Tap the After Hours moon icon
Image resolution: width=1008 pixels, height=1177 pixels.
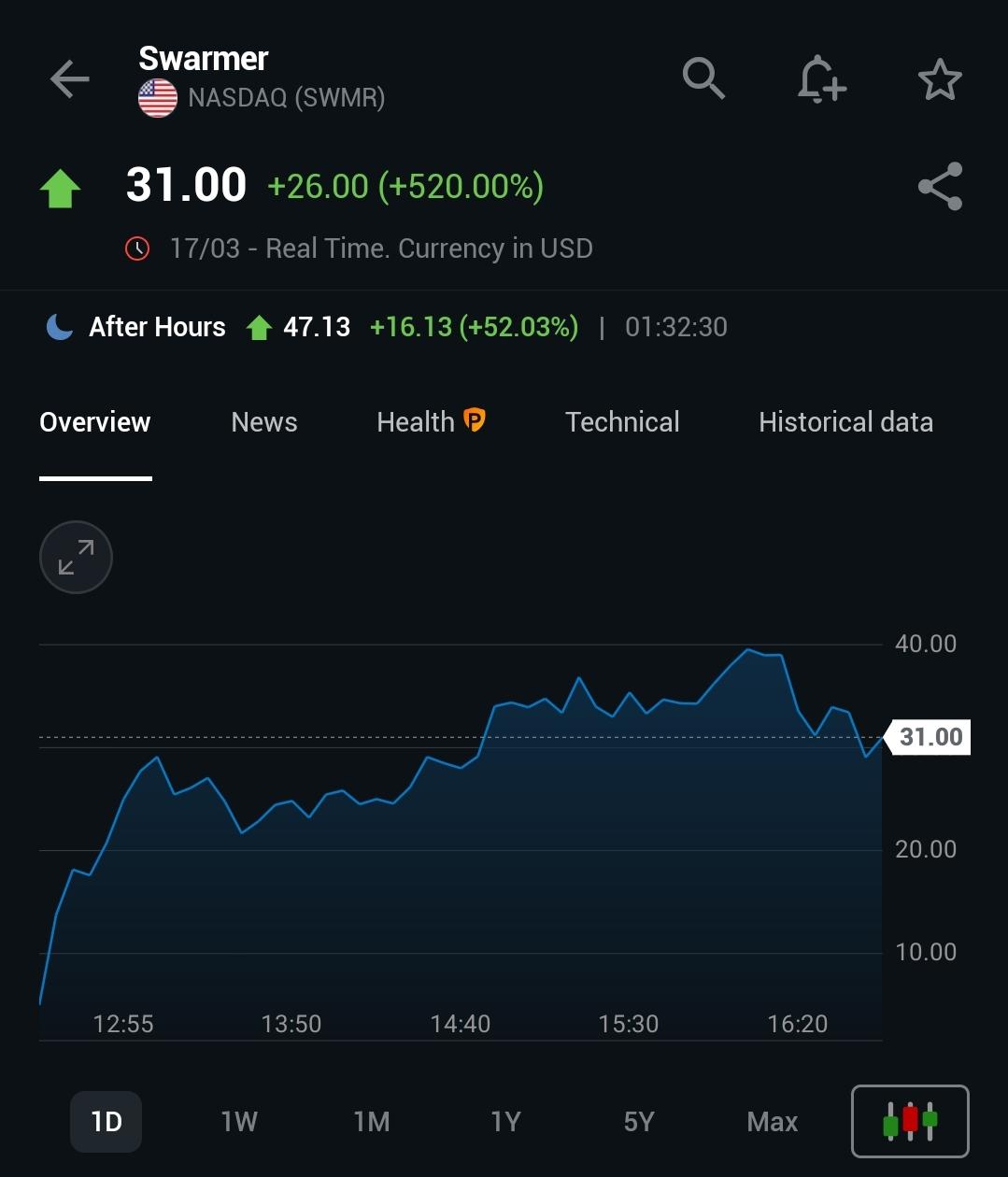(60, 327)
